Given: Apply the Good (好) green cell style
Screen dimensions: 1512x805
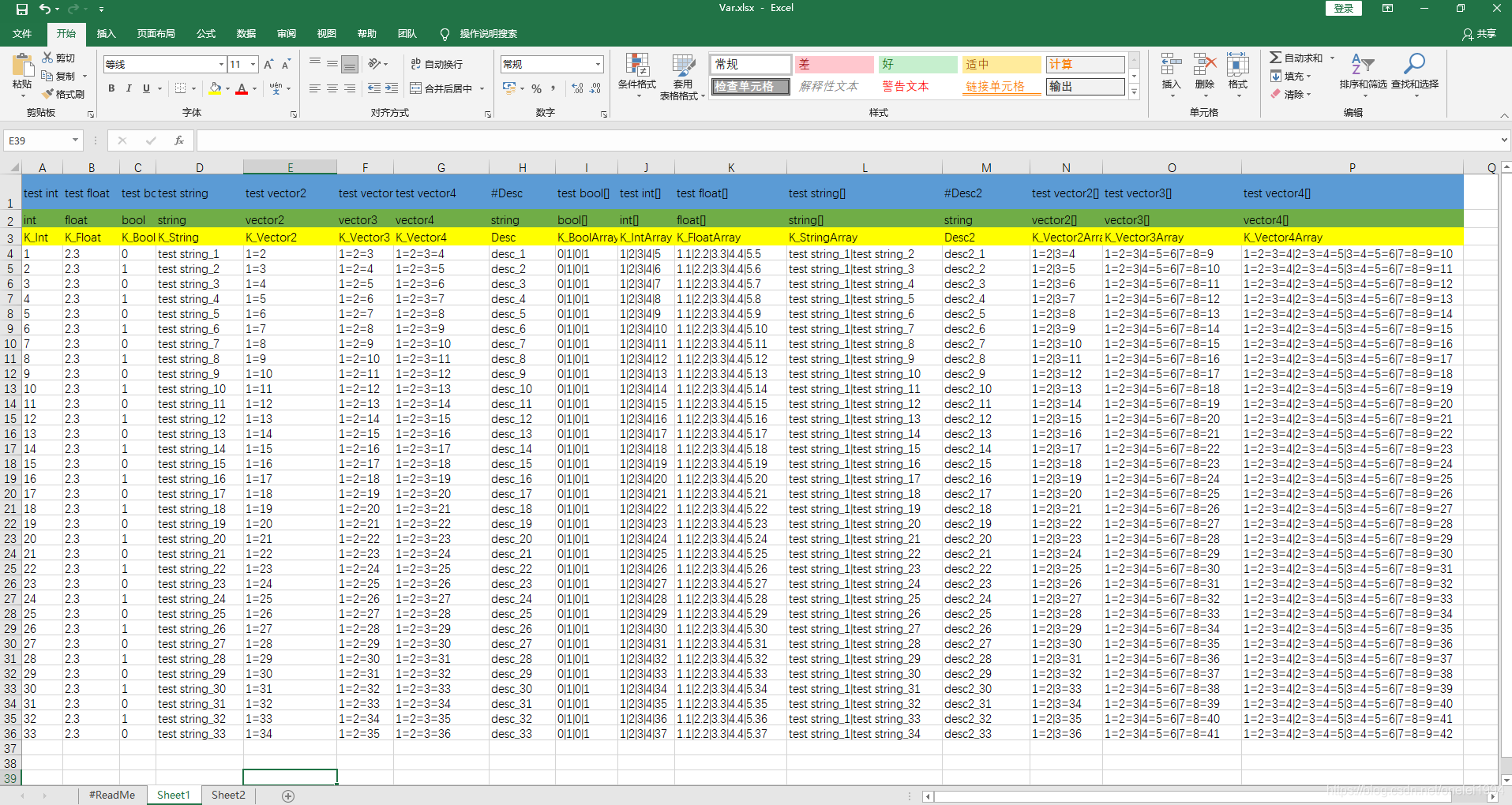Looking at the screenshot, I should coord(919,65).
